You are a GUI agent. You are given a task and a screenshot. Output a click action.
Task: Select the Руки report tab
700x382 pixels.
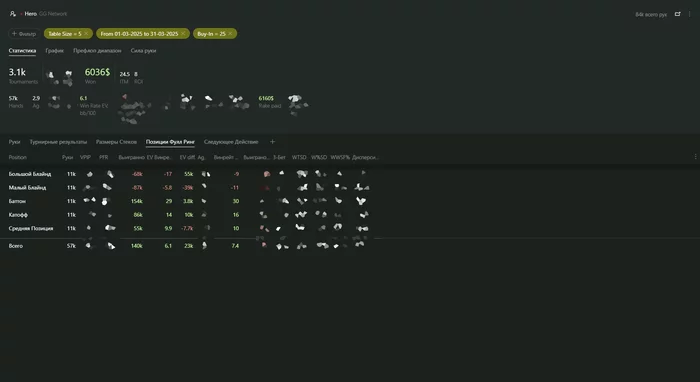tap(14, 142)
